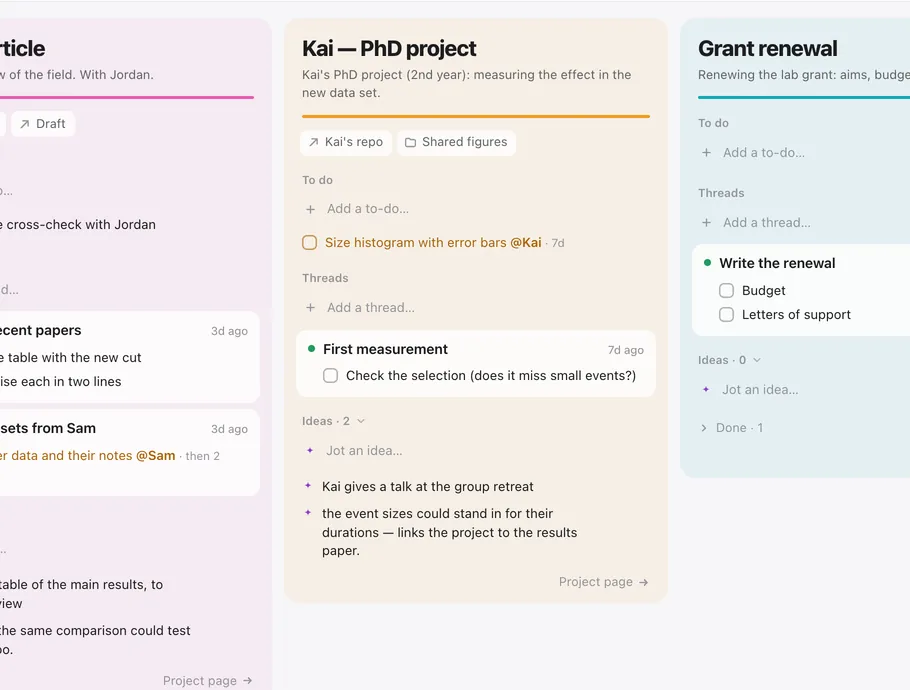Click Threads label in Kai project

pos(325,278)
